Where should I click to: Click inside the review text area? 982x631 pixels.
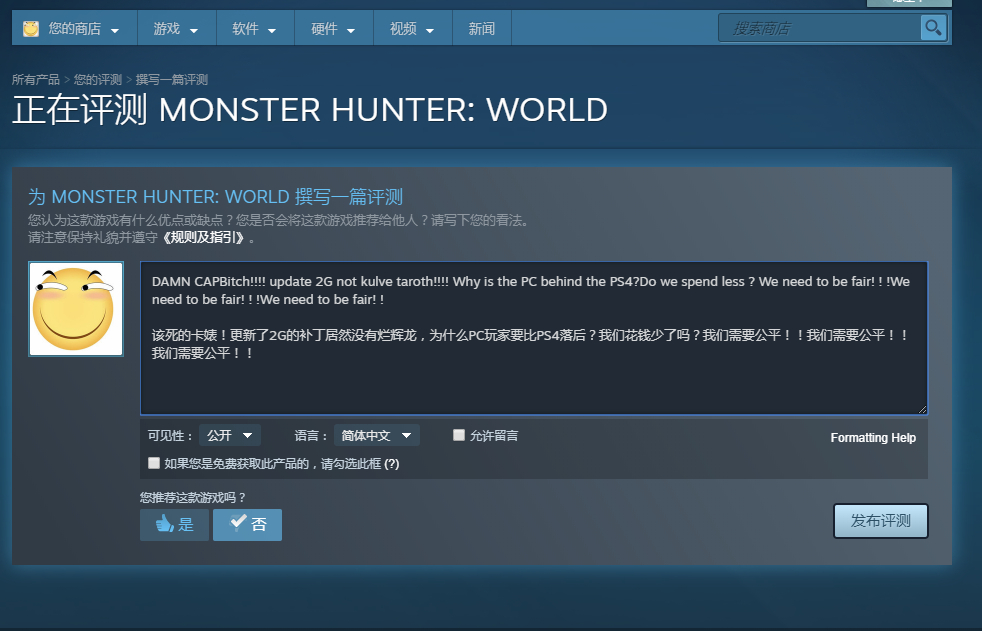click(534, 338)
